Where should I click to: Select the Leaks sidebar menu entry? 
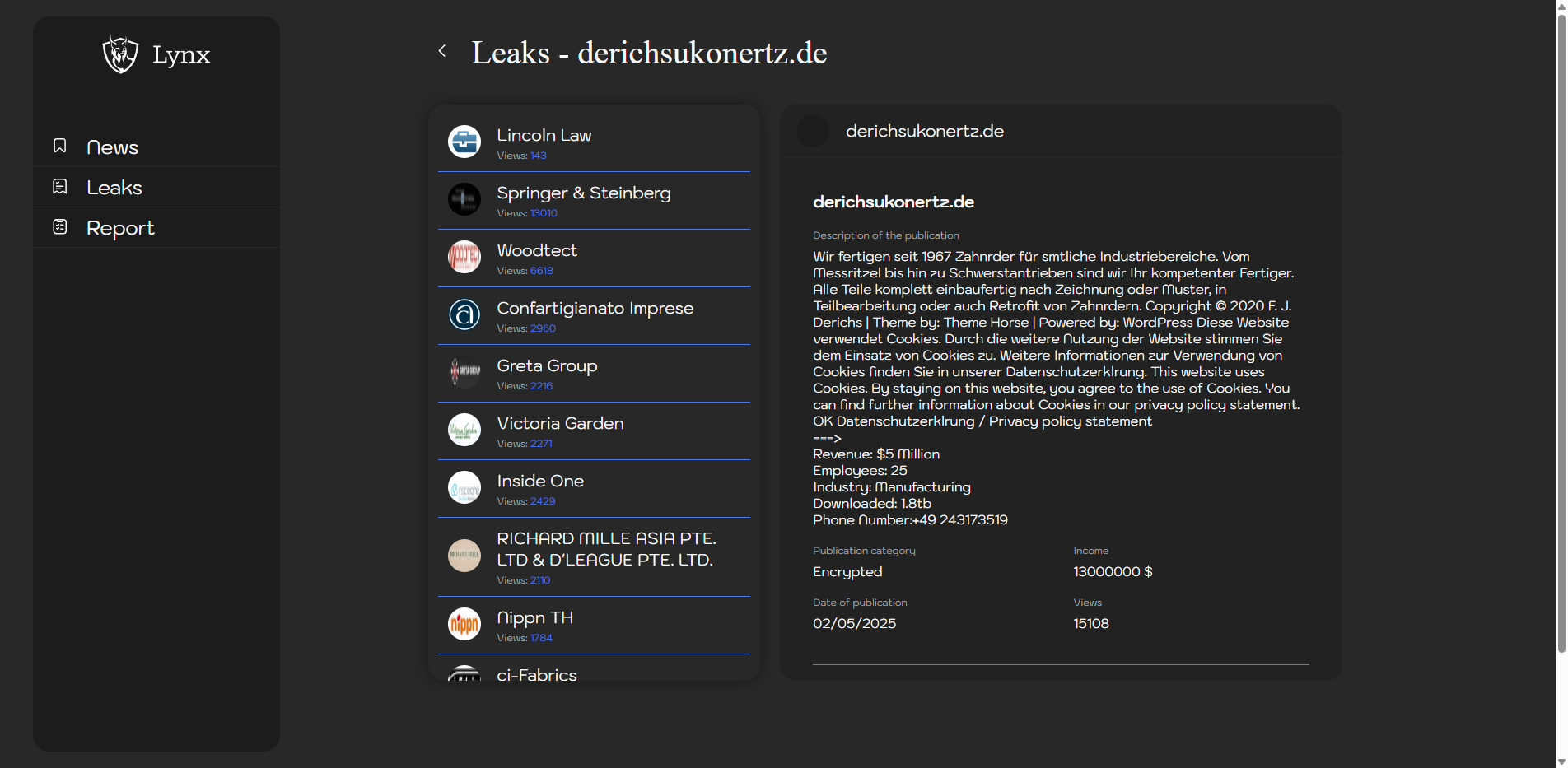[x=114, y=188]
